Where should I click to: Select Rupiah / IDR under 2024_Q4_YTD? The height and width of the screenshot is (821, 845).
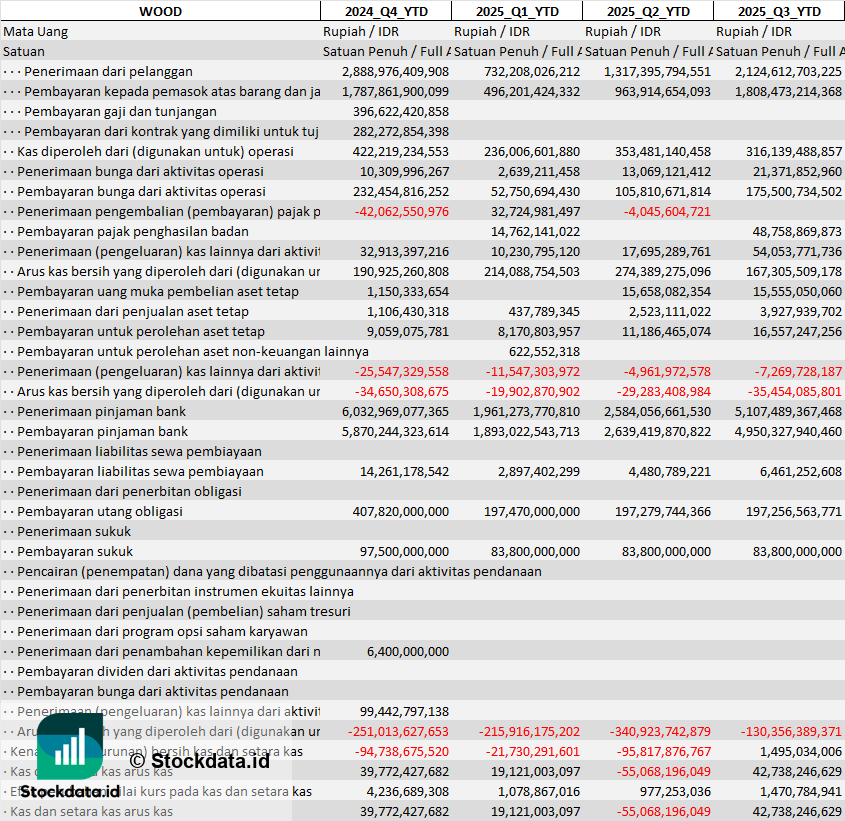click(361, 32)
